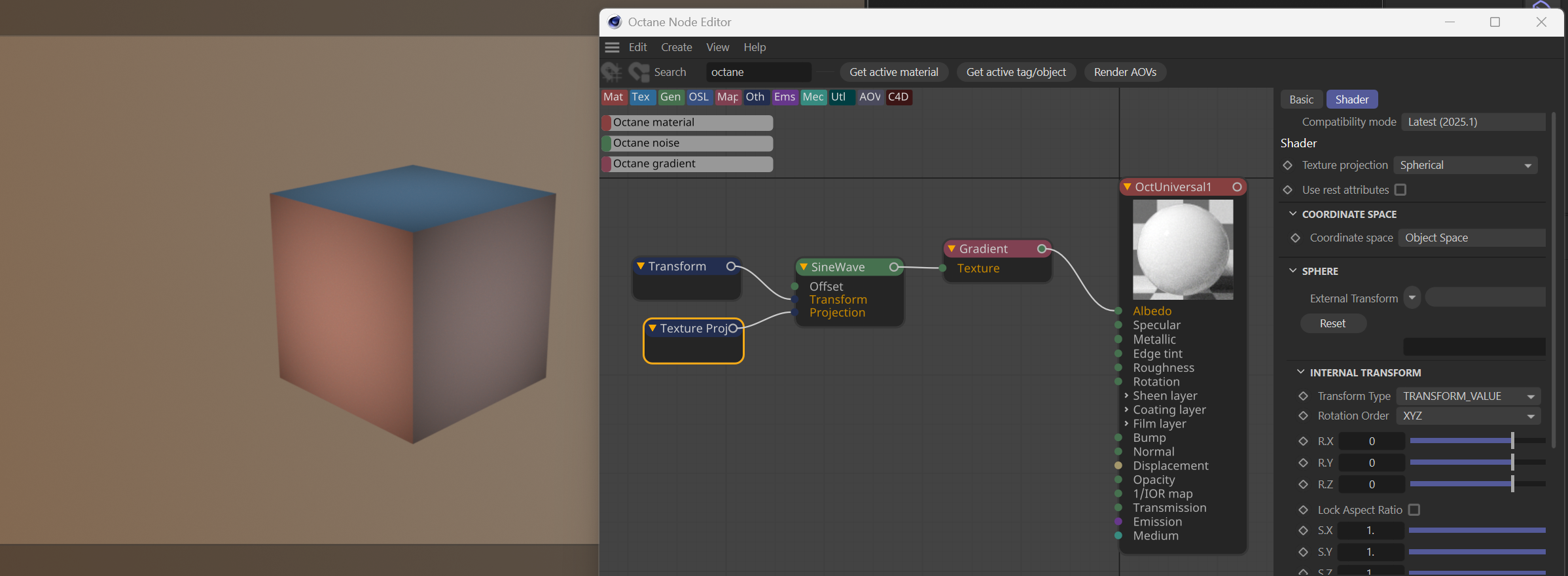This screenshot has width=1568, height=576.
Task: Click the Bump input port
Action: pyautogui.click(x=1118, y=438)
